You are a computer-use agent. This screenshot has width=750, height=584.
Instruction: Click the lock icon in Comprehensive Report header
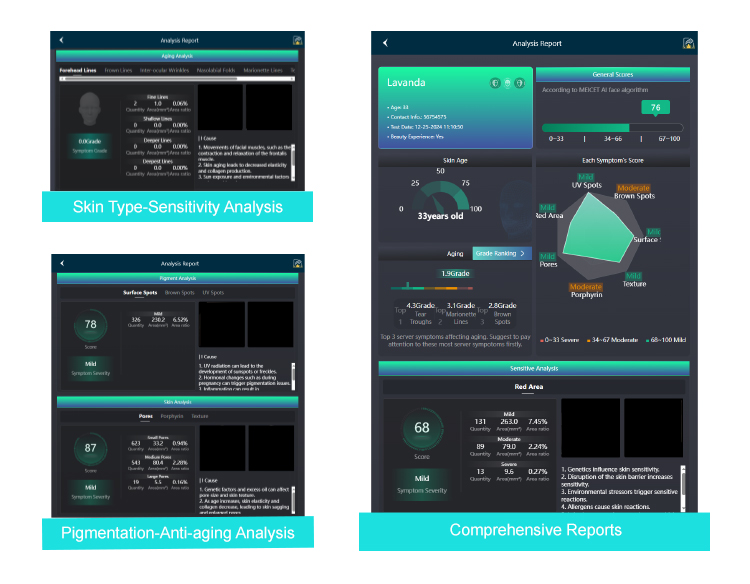(x=688, y=44)
